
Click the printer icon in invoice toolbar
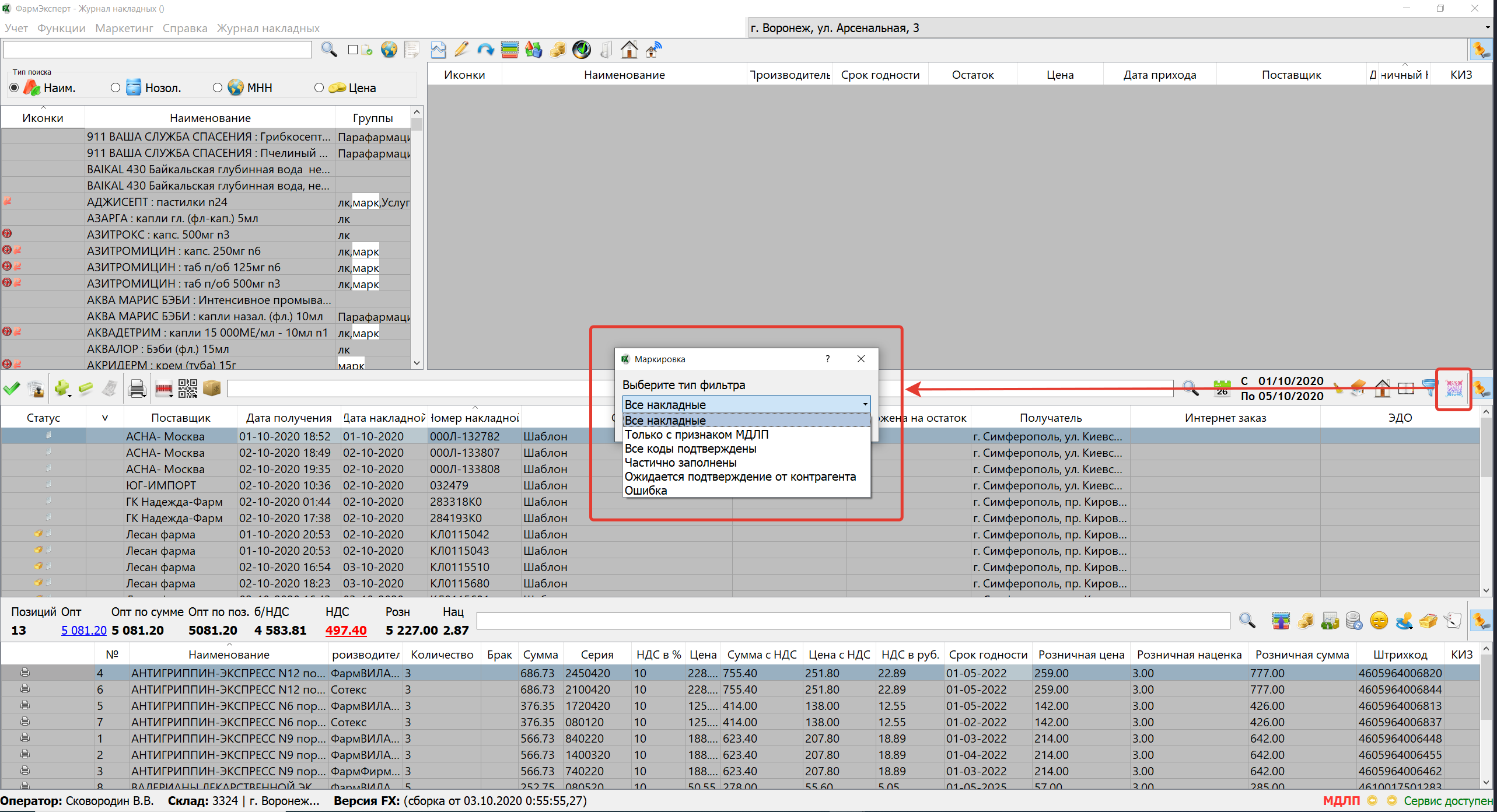[x=137, y=388]
